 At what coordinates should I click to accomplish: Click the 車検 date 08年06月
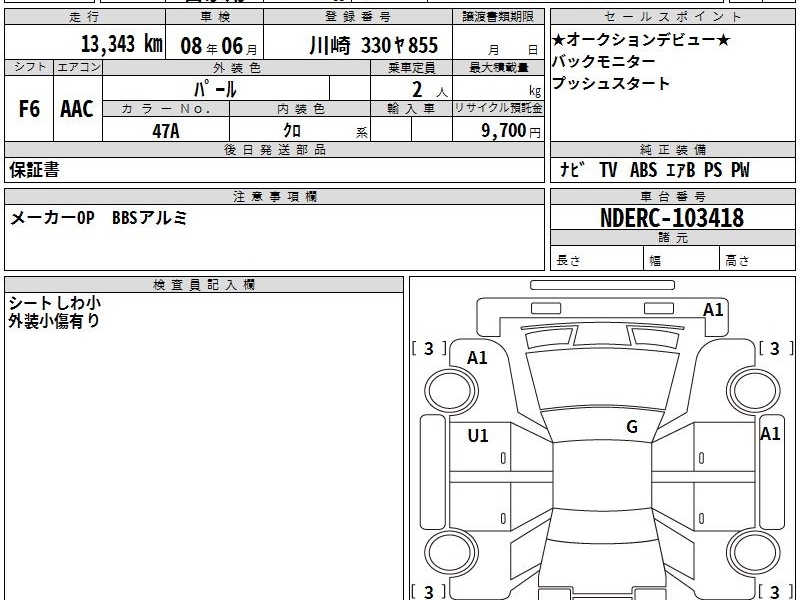pyautogui.click(x=219, y=46)
